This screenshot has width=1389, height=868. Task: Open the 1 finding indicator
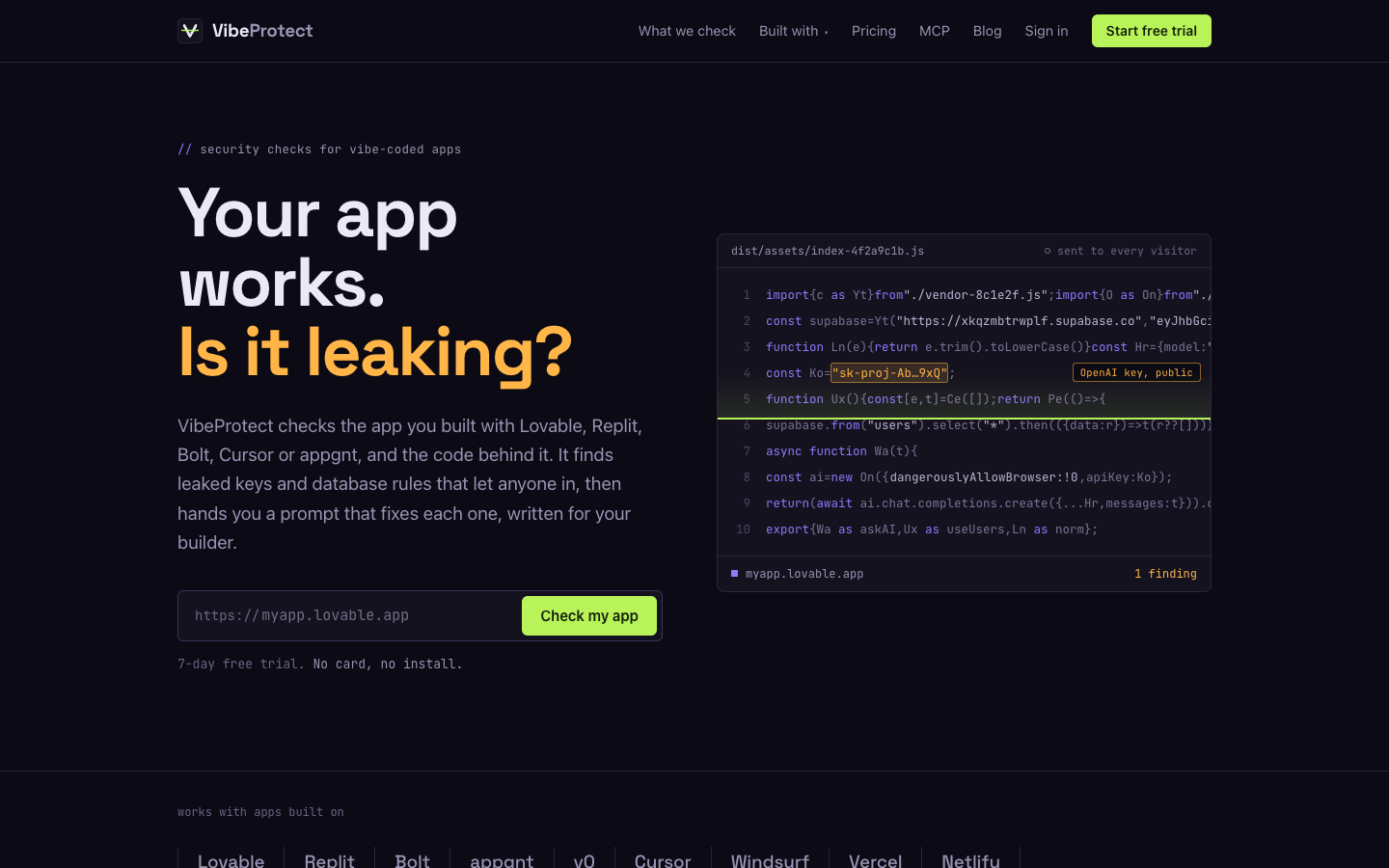pyautogui.click(x=1165, y=574)
